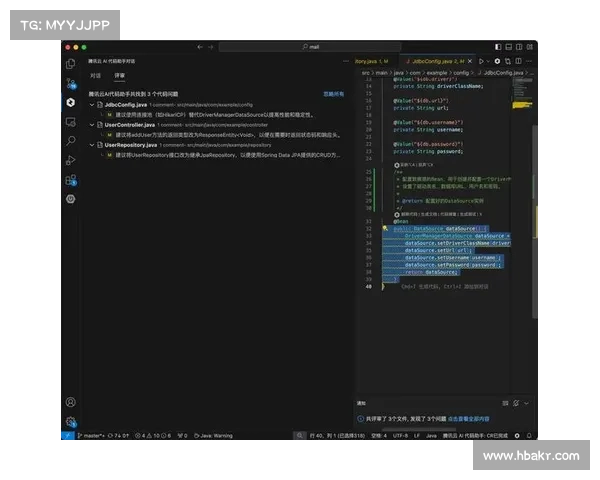This screenshot has height=480, width=600.
Task: Click command center search box
Action: (310, 47)
